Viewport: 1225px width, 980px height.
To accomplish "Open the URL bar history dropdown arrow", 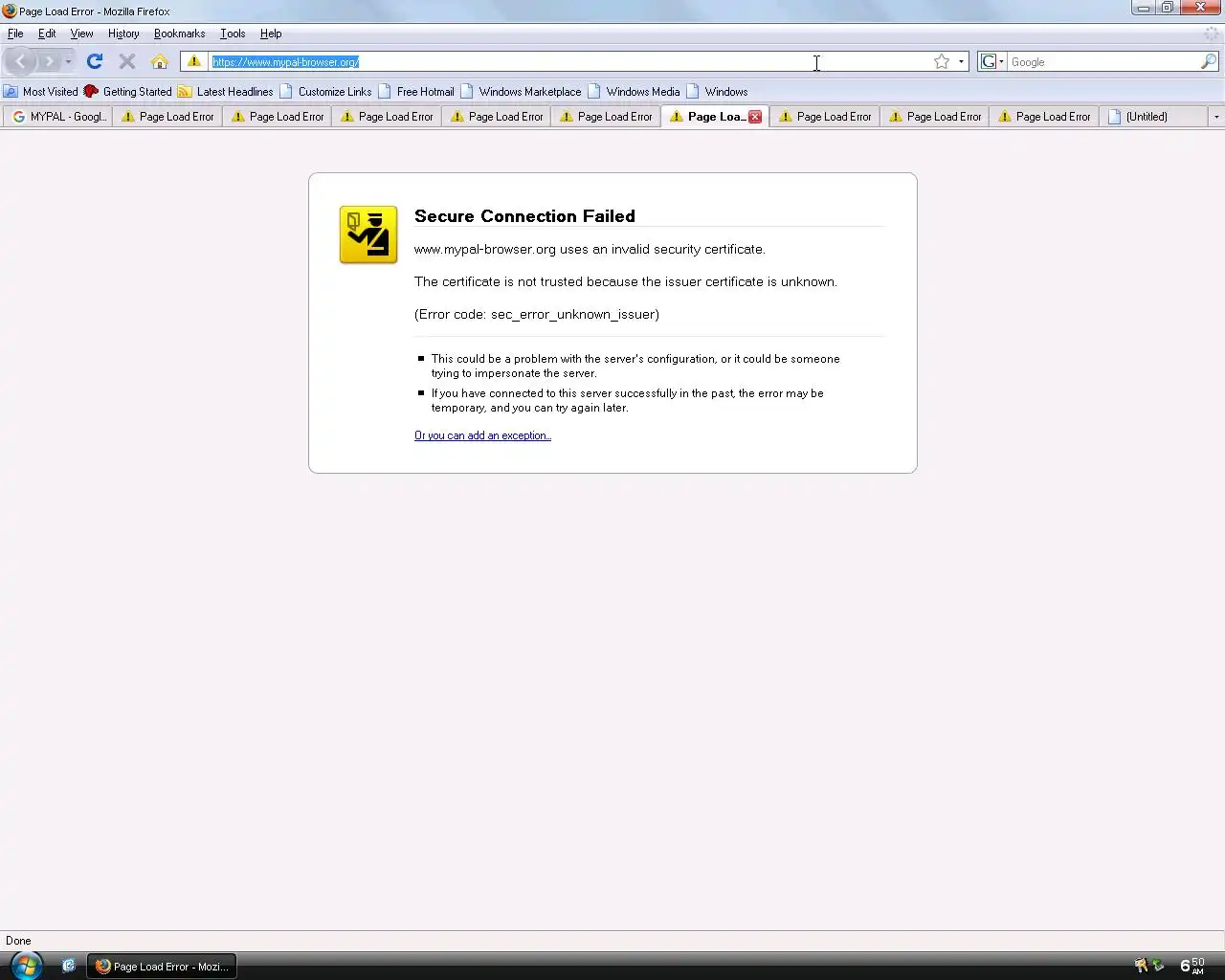I will [x=961, y=61].
